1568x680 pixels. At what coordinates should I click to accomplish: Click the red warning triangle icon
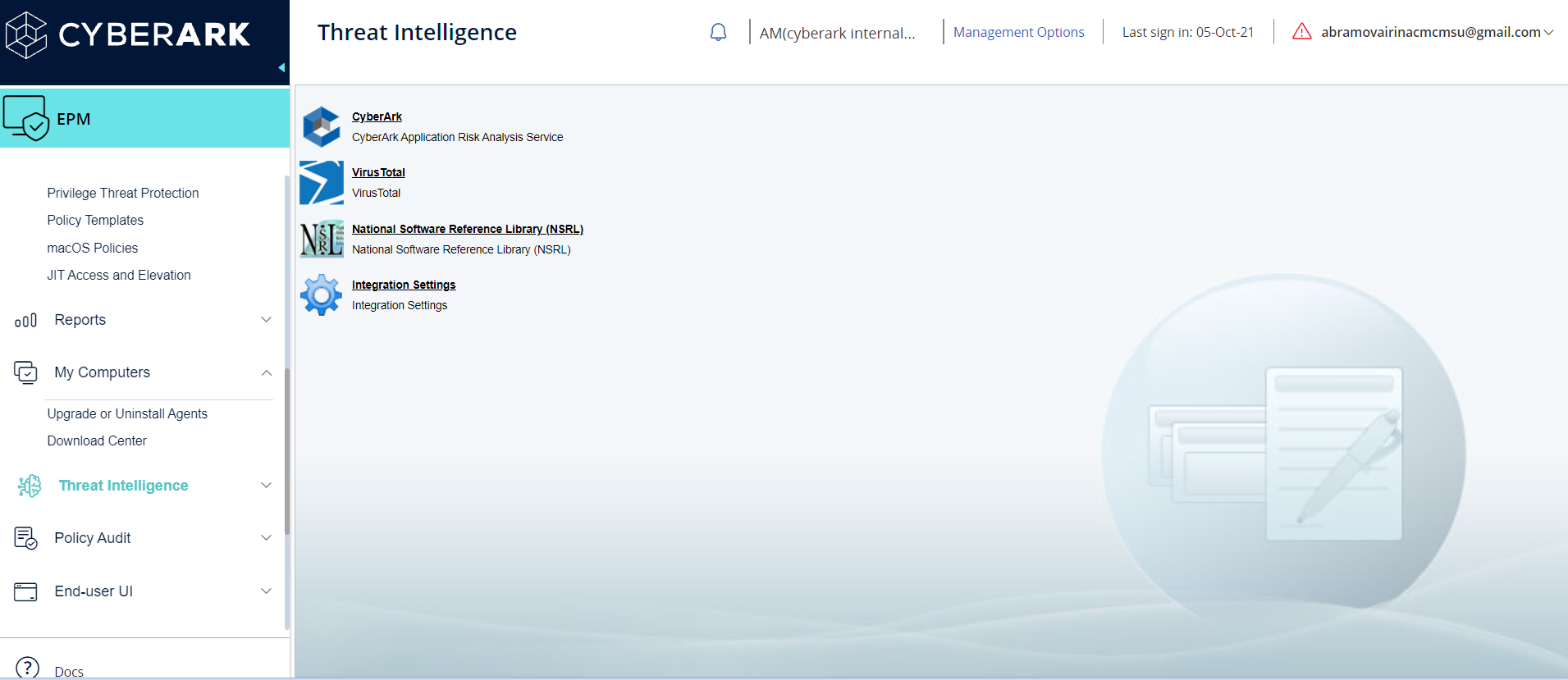point(1302,31)
